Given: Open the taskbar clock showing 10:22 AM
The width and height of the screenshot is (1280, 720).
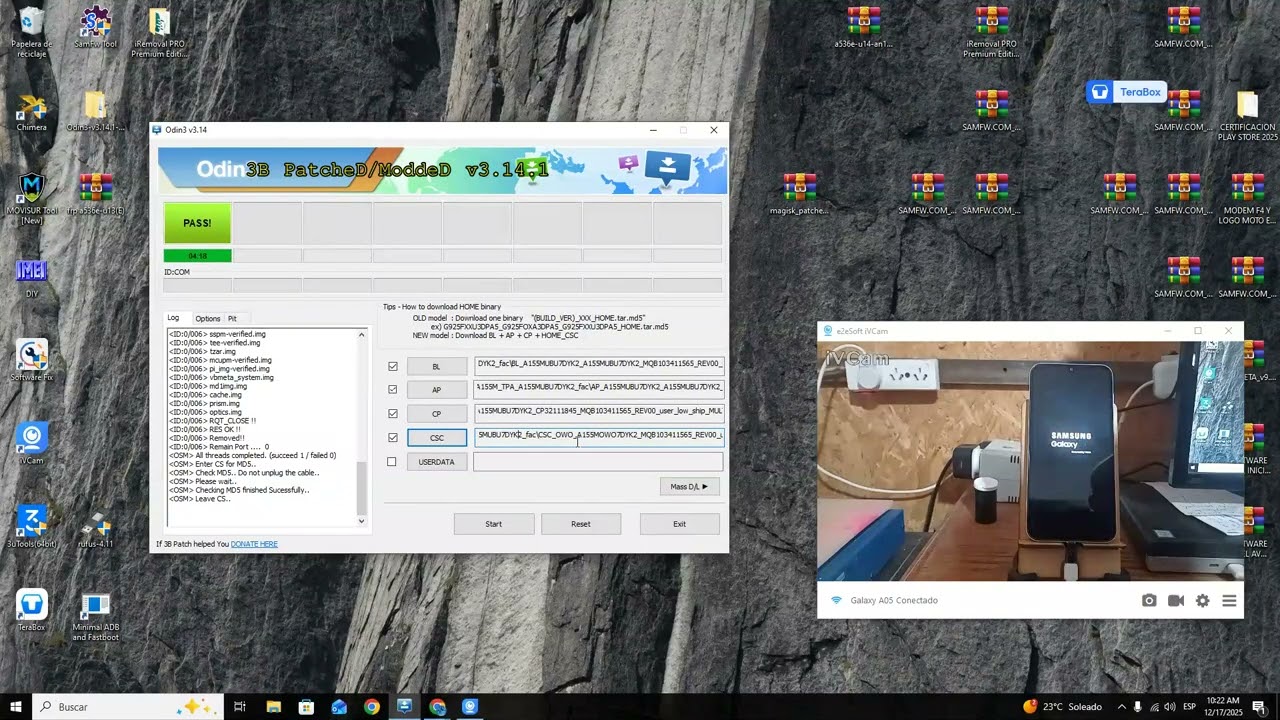Looking at the screenshot, I should pos(1224,707).
